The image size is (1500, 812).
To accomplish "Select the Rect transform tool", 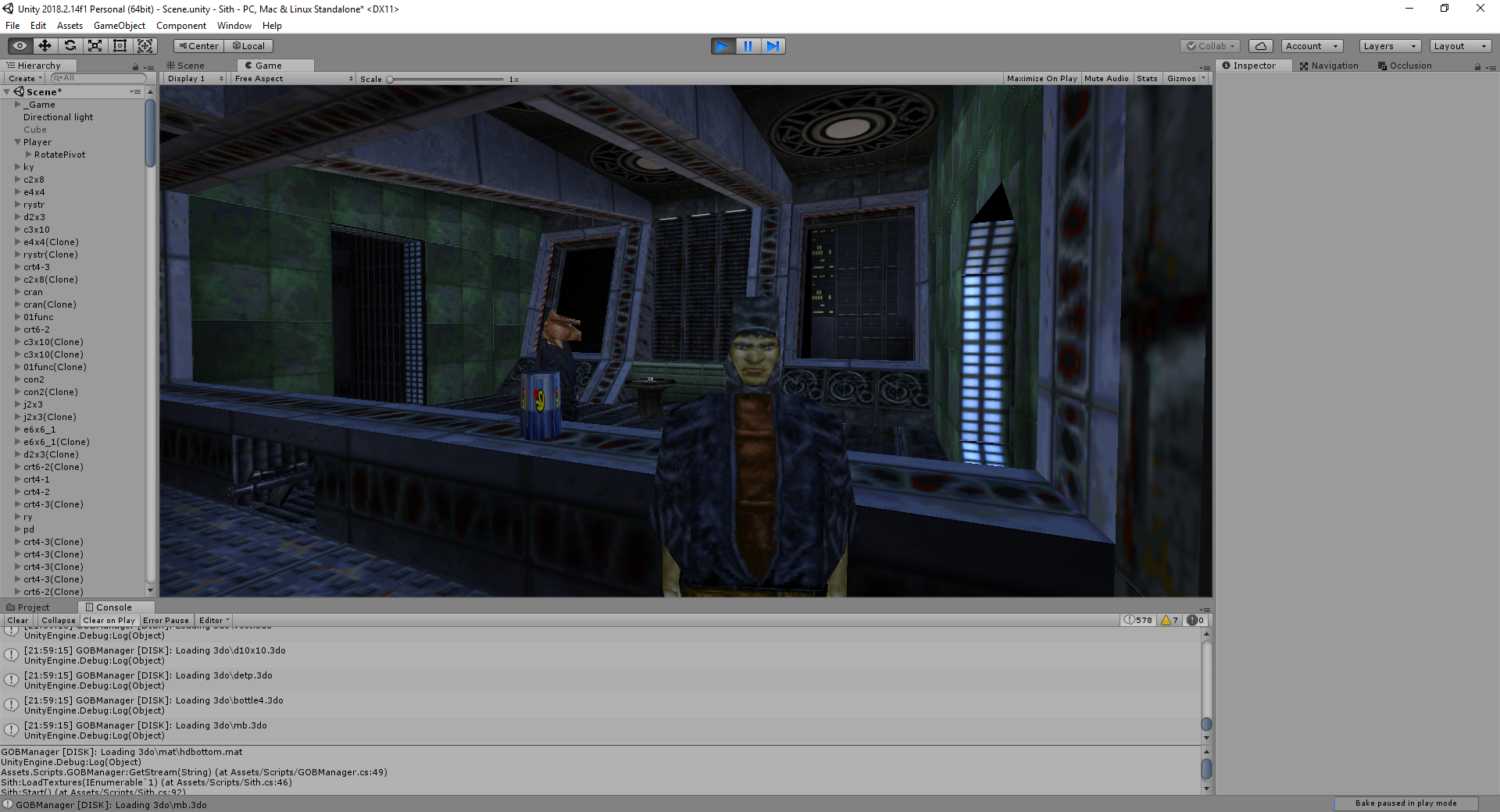I will [120, 46].
